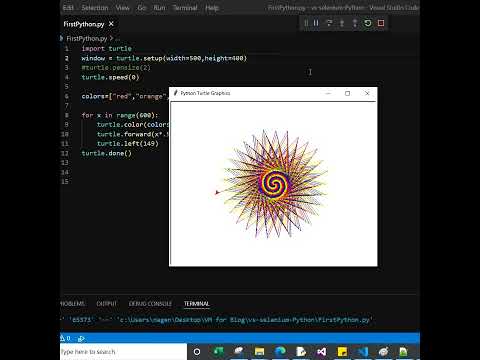Open the Terminal menu
Viewport: 480px width, 360px height.
click(x=185, y=8)
